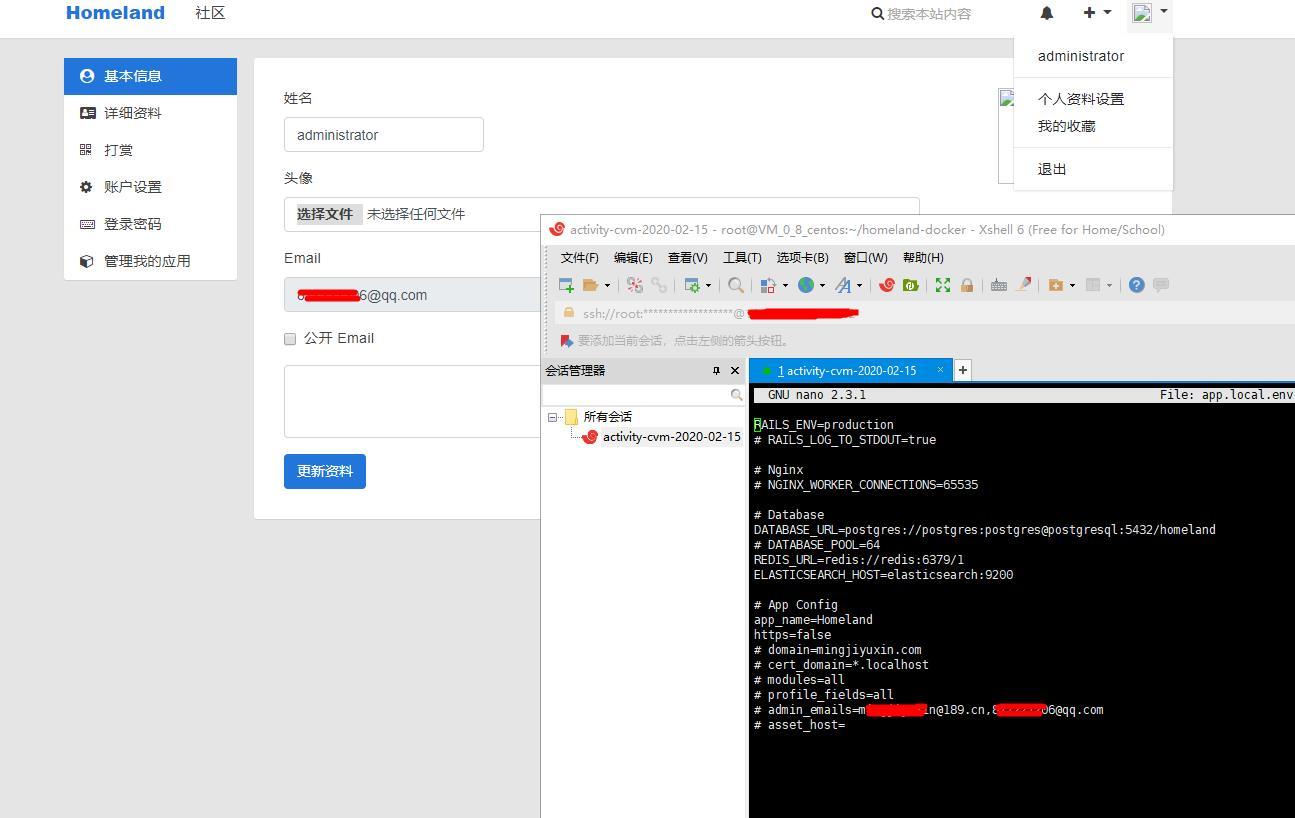
Task: Click the new folder plus icon in Xshell toolbar
Action: tap(1055, 285)
